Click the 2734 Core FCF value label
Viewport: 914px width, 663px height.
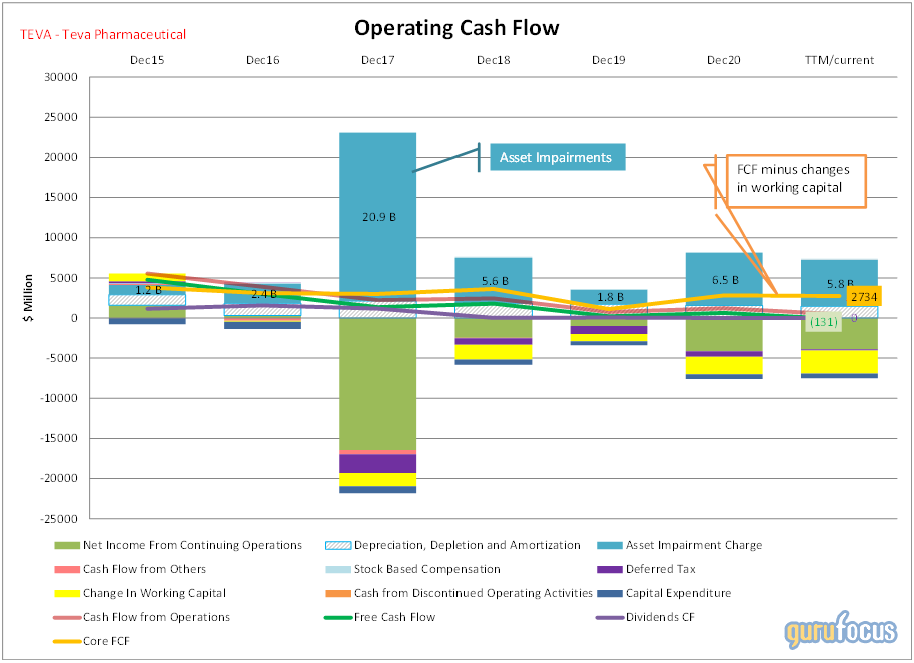pos(864,297)
